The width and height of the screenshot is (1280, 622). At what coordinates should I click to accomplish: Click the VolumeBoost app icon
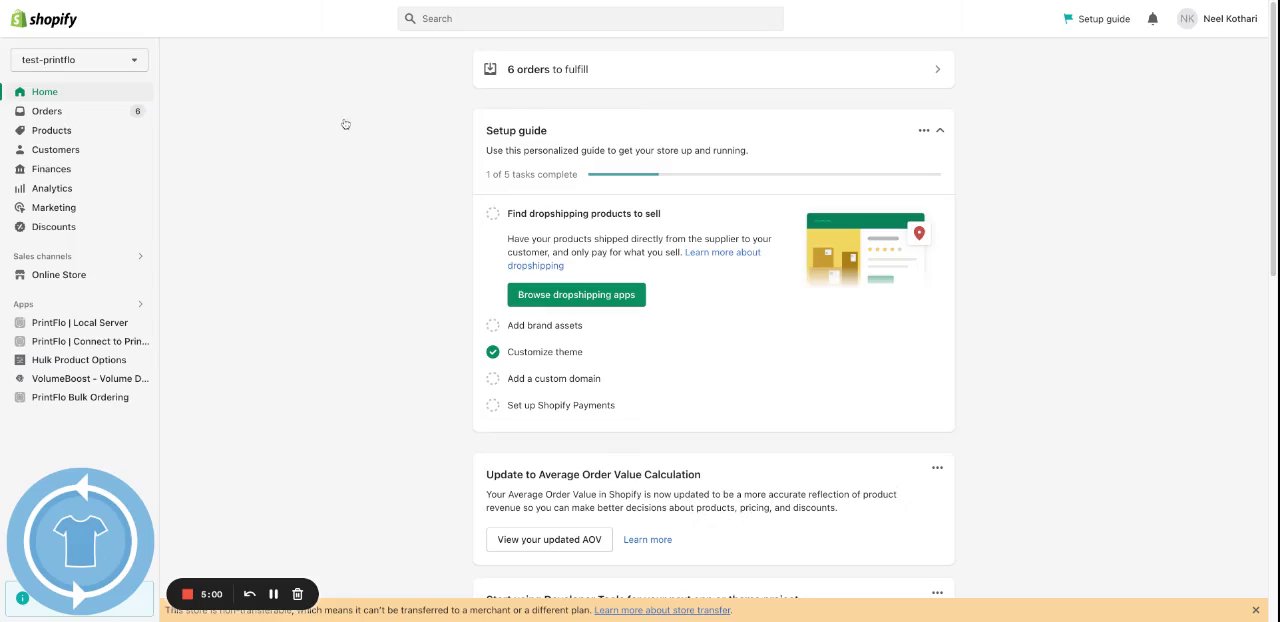(x=20, y=379)
